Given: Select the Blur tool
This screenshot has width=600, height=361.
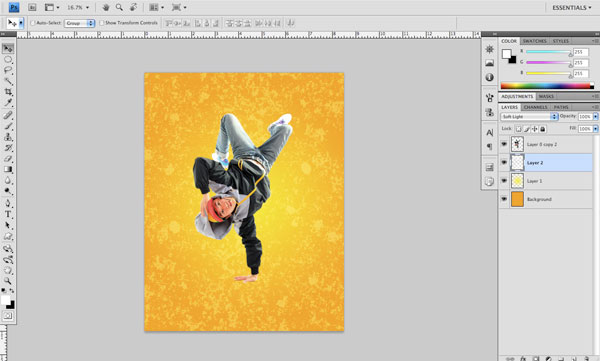Looking at the screenshot, I should point(8,180).
